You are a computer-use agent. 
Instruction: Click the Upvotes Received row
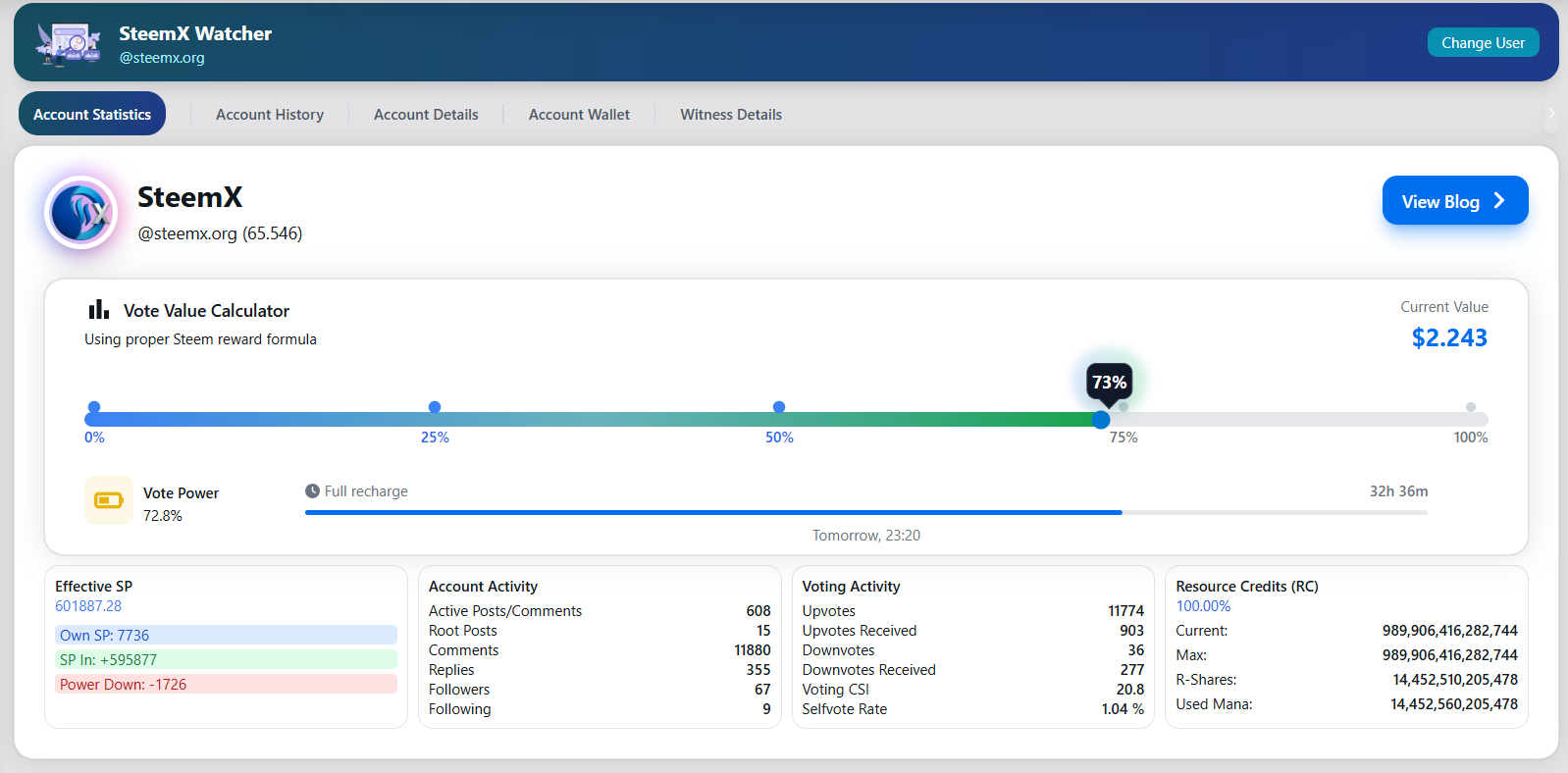tap(973, 631)
